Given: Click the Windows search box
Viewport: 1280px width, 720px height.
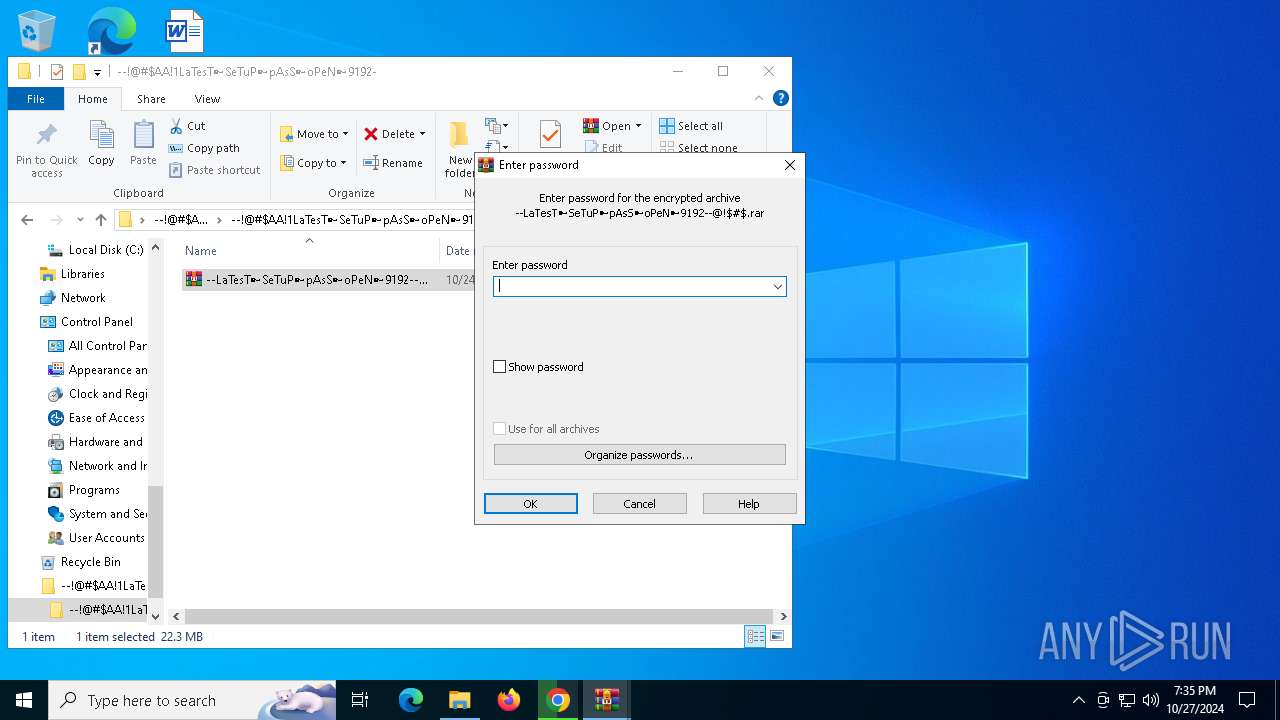Looking at the screenshot, I should coord(192,700).
